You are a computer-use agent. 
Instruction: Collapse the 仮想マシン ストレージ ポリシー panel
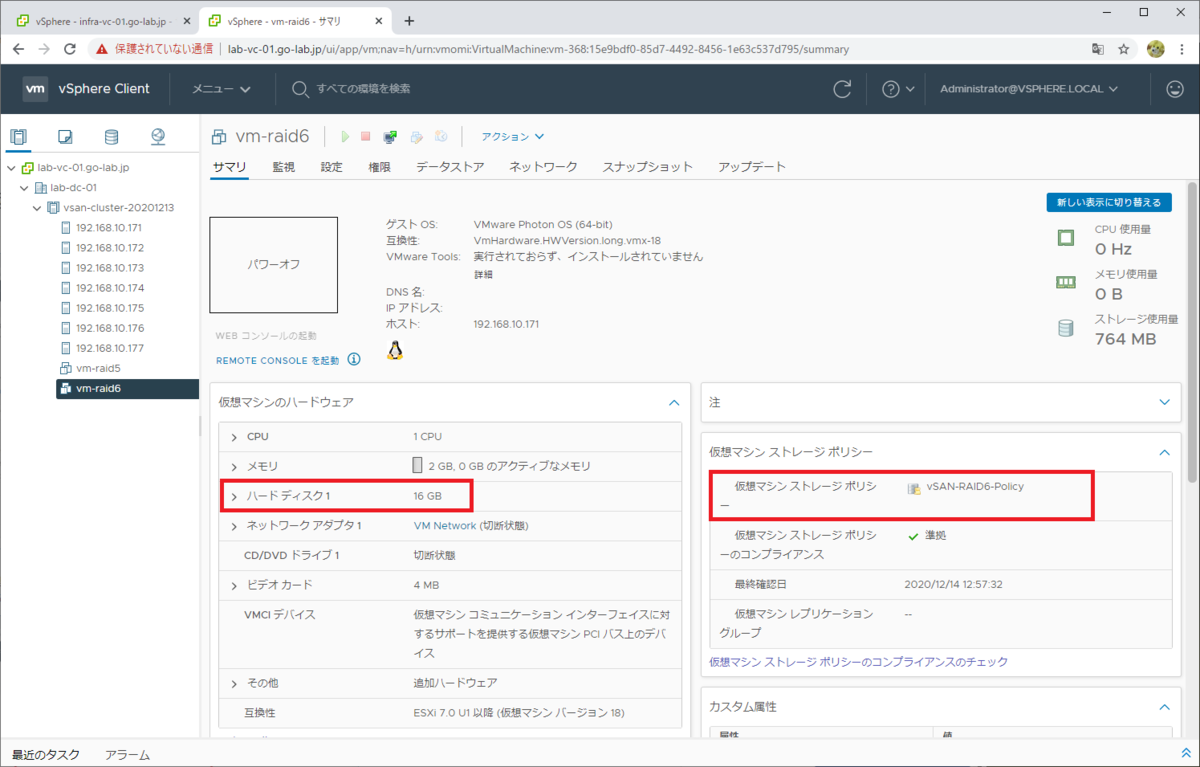(x=1164, y=452)
